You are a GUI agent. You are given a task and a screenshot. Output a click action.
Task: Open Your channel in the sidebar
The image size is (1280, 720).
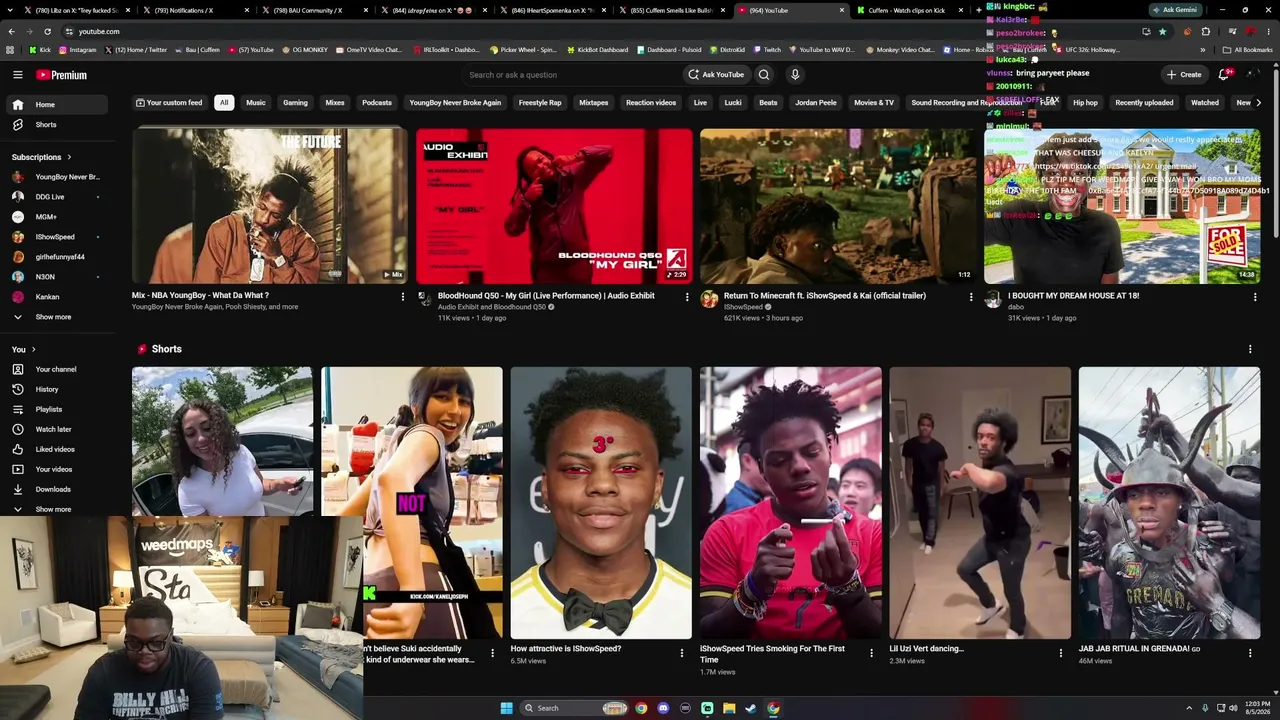(56, 369)
